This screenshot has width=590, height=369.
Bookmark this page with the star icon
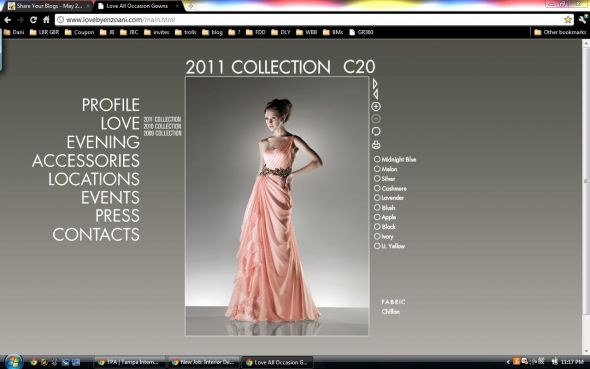tap(568, 20)
